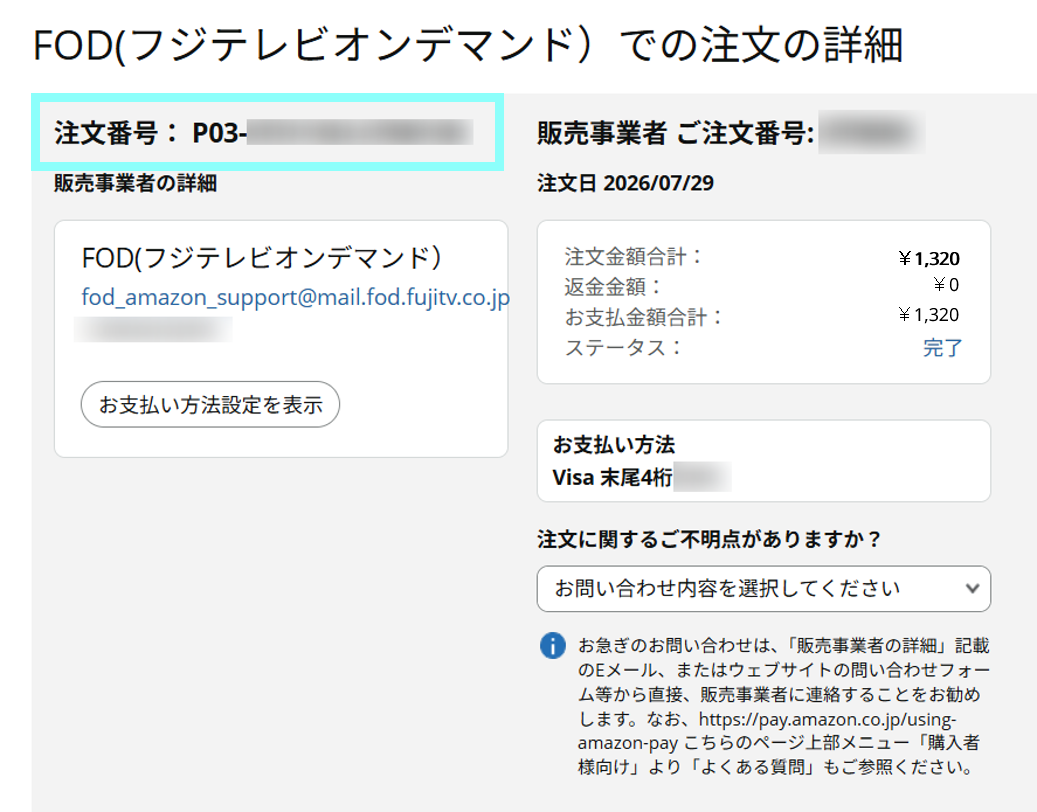The image size is (1037, 812).
Task: Click the 返金金額： label
Action: pos(613,286)
